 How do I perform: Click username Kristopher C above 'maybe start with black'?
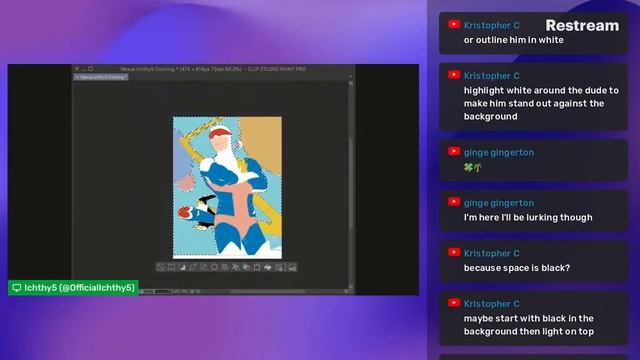[x=491, y=304]
